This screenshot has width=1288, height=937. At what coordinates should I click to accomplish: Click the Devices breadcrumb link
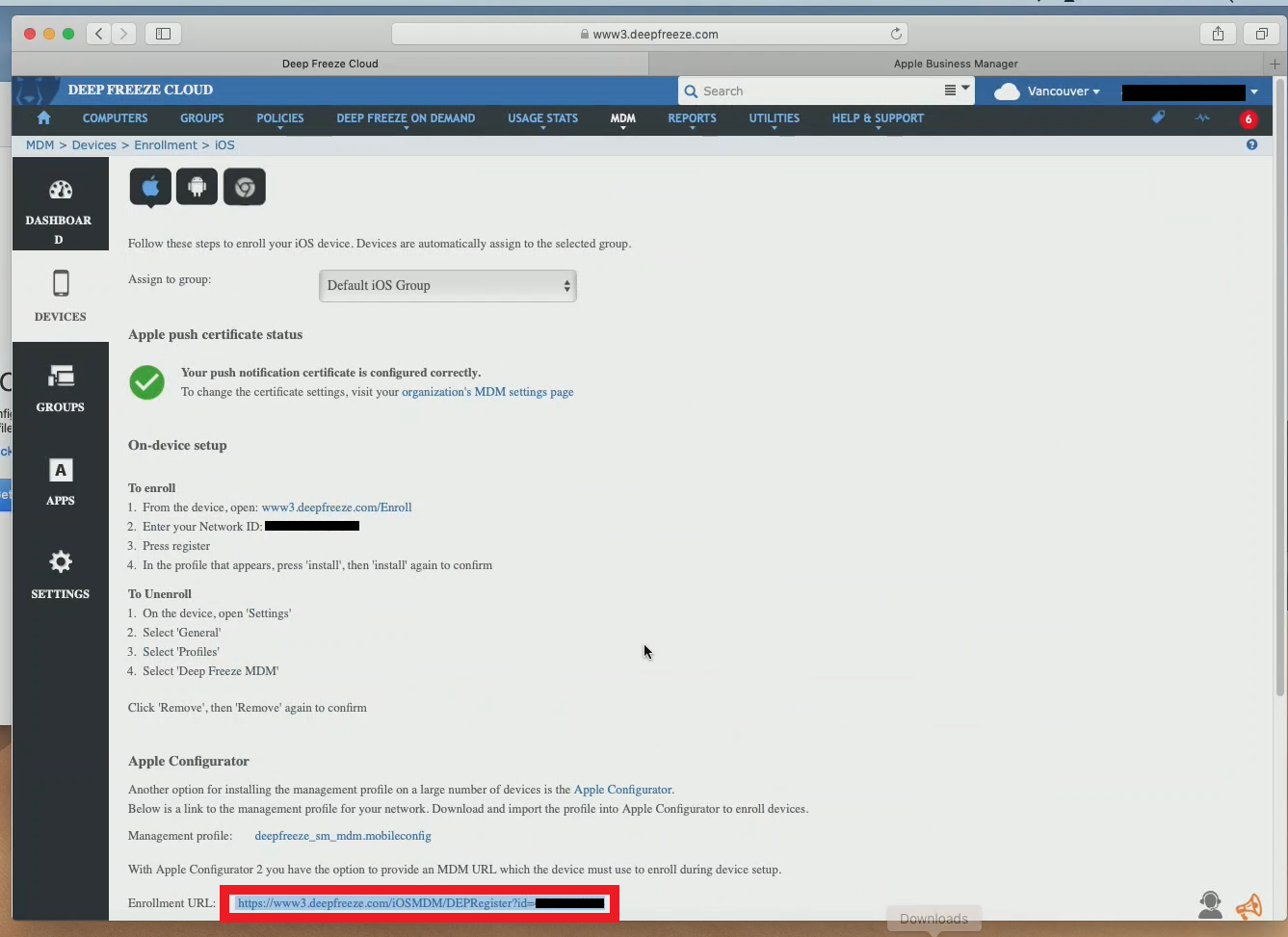click(93, 144)
